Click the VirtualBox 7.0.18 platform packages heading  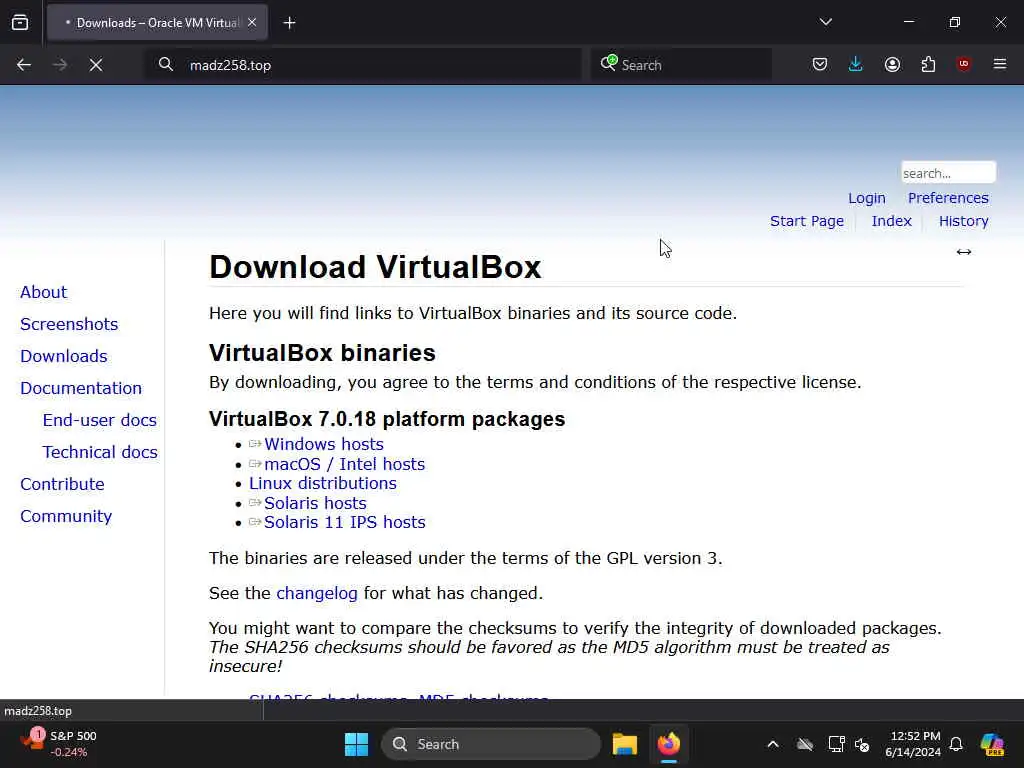point(387,419)
